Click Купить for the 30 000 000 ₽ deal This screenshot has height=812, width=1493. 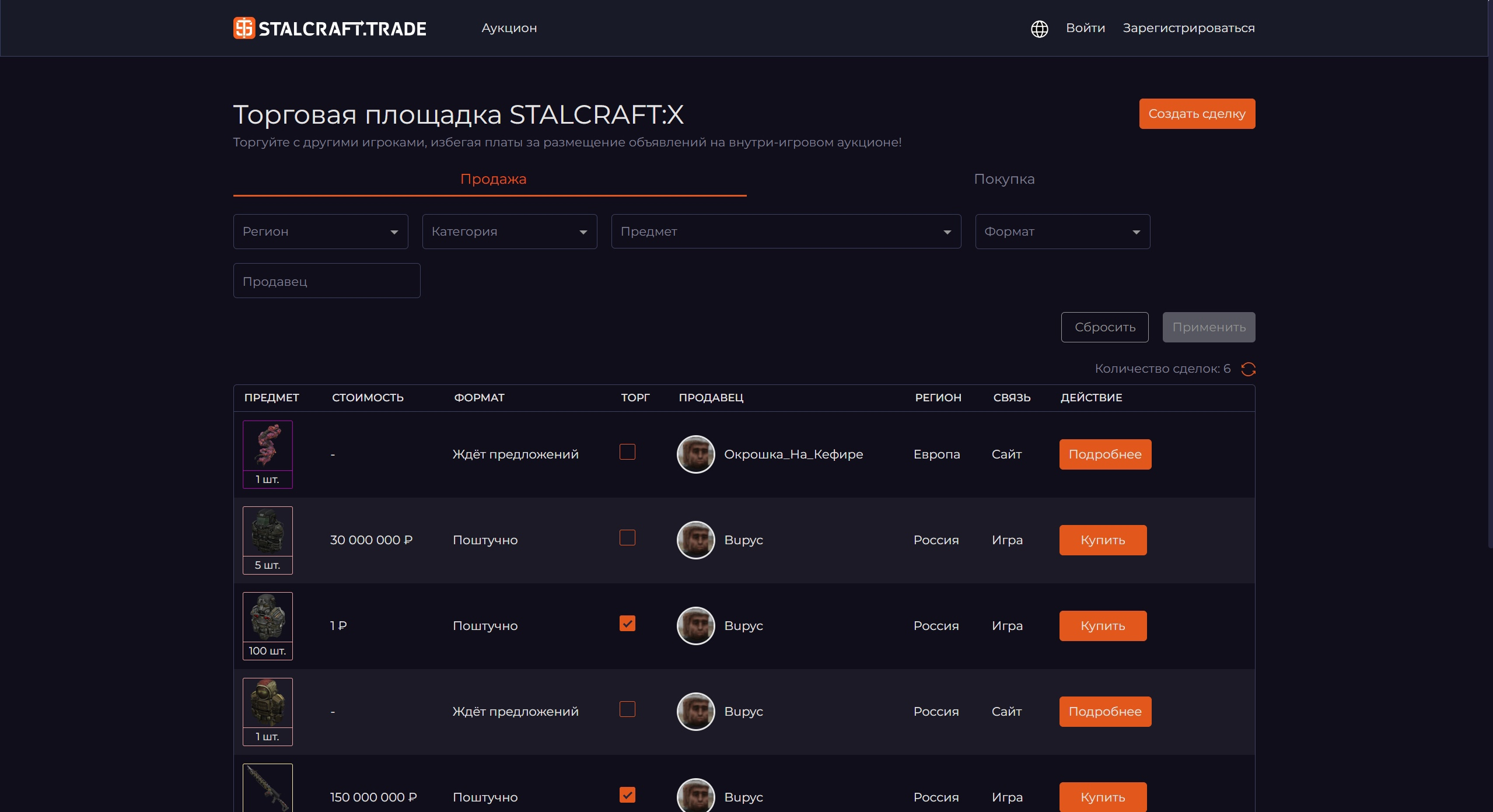tap(1103, 540)
